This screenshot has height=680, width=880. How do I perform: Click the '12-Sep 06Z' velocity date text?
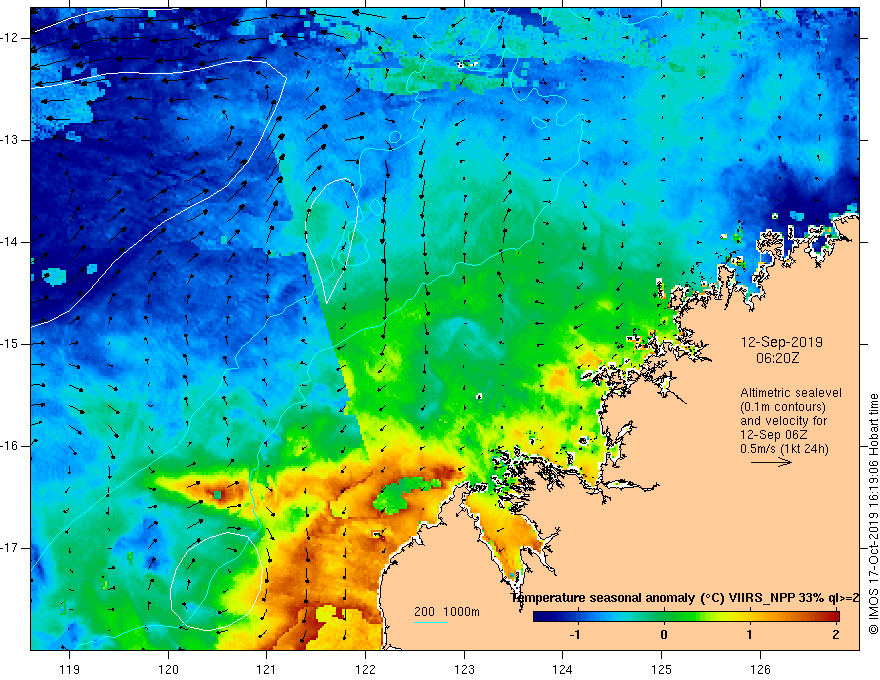(770, 435)
